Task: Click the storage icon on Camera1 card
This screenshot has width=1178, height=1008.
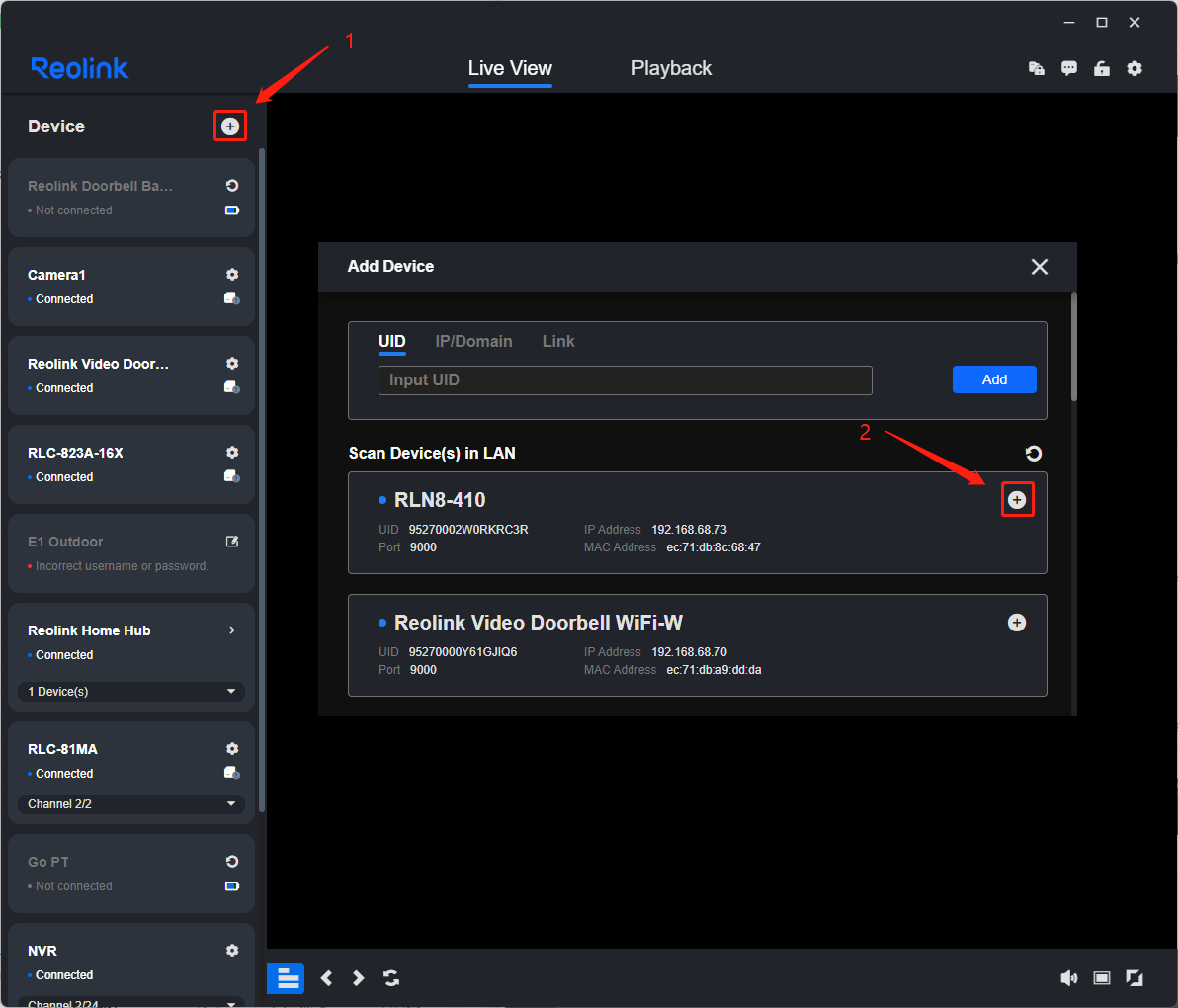Action: pyautogui.click(x=232, y=299)
